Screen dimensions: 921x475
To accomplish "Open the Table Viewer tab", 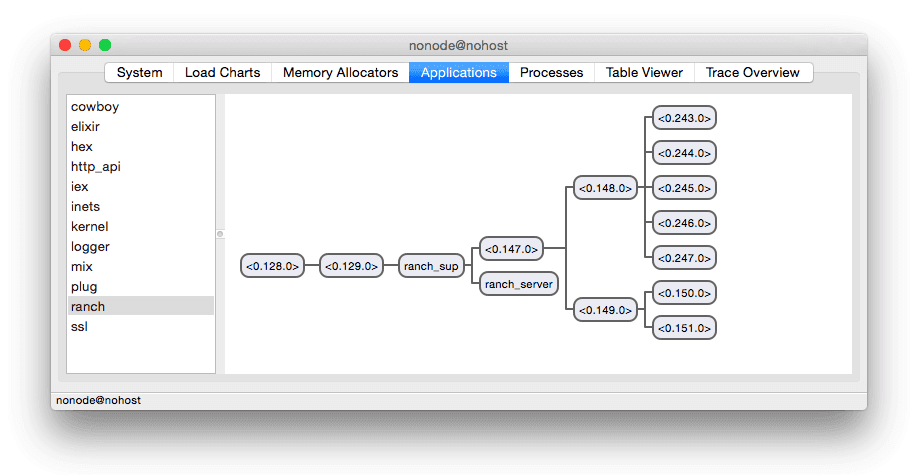I will pyautogui.click(x=644, y=73).
